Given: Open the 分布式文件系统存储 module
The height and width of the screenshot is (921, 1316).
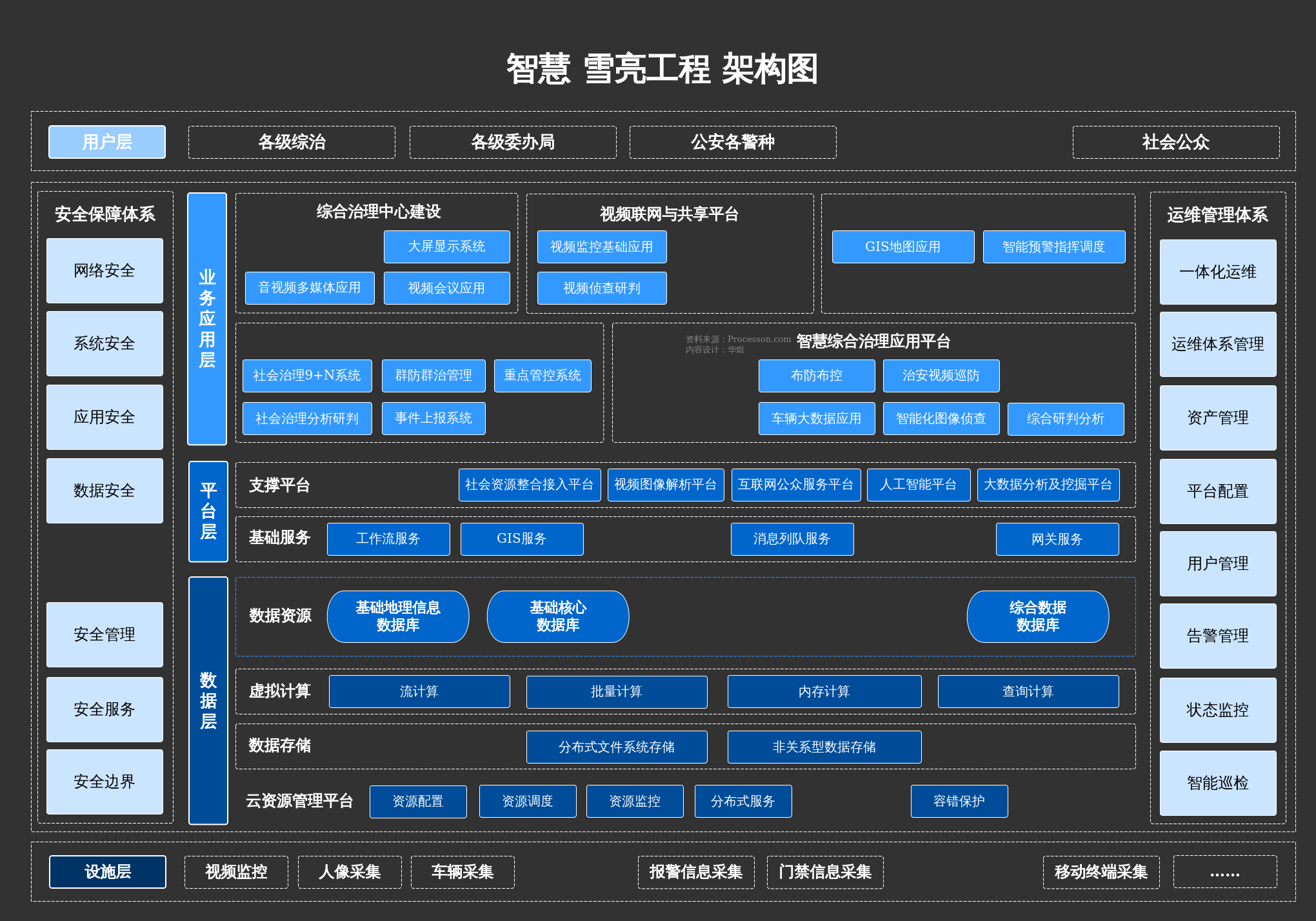Looking at the screenshot, I should pos(617,747).
